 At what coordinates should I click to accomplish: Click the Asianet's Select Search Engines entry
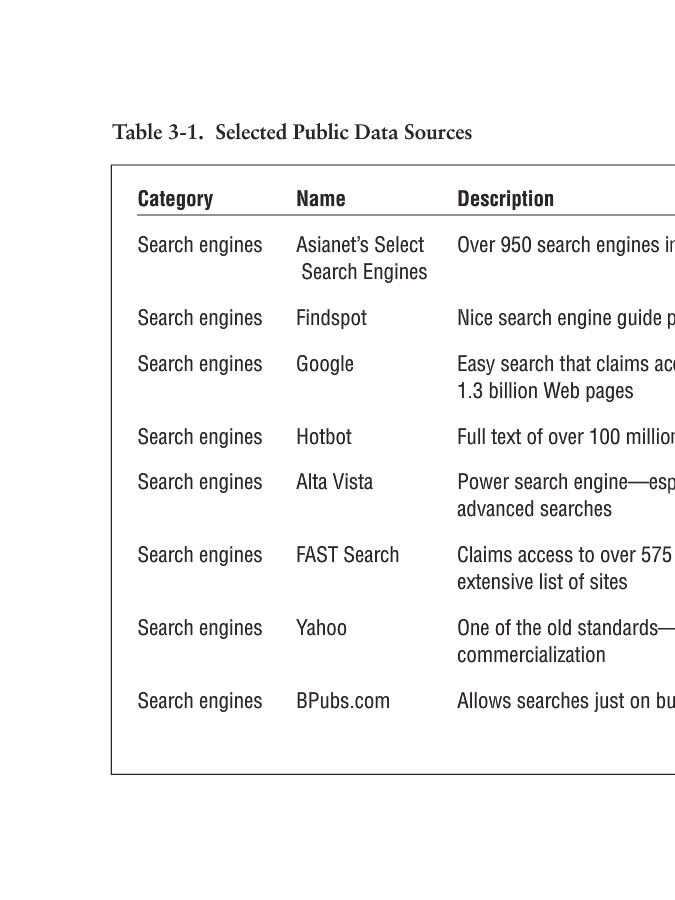[361, 258]
